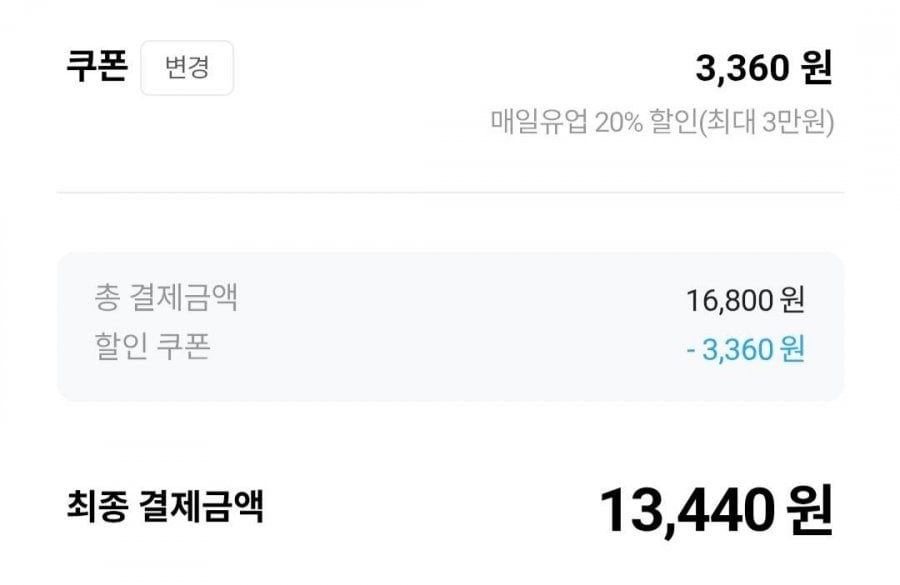Click the 총 결제금액 label
Screen dimensions: 900x585
(x=165, y=297)
